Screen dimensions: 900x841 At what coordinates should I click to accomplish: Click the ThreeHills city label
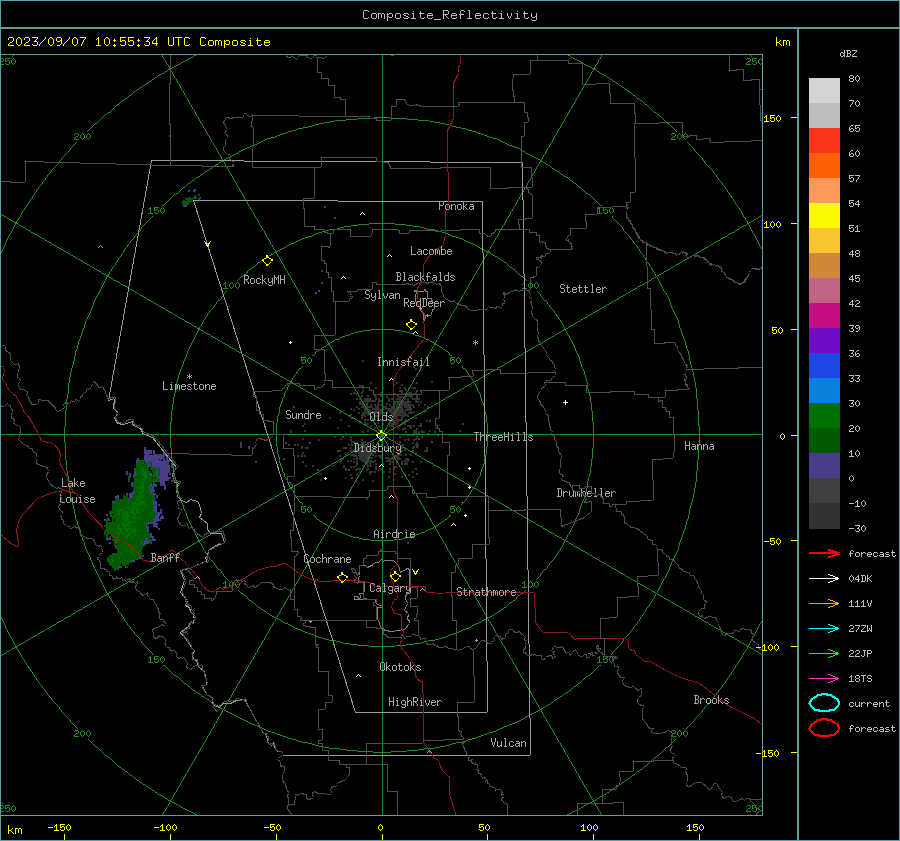click(x=503, y=437)
